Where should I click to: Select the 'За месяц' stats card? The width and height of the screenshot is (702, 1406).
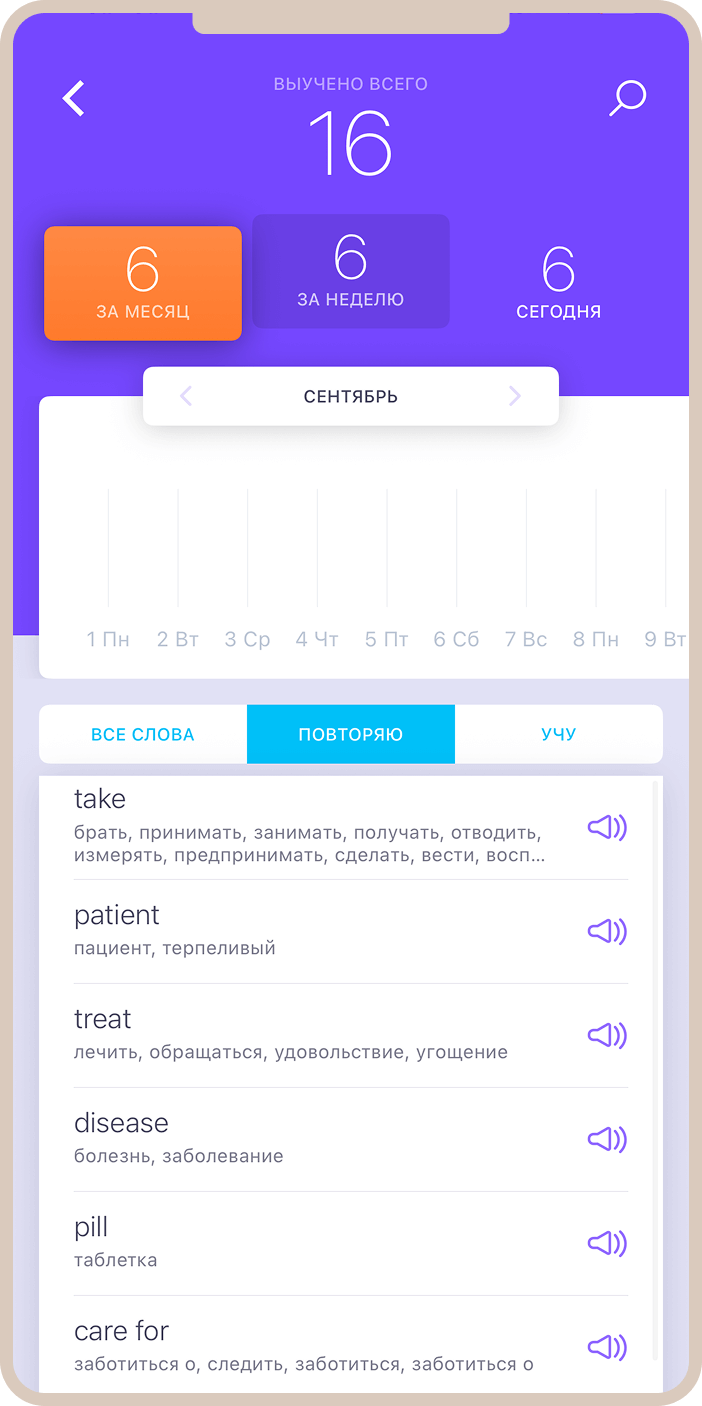[x=143, y=283]
